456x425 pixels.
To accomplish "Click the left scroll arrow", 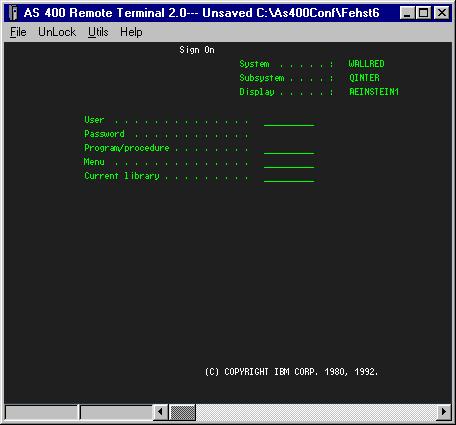I will [x=161, y=412].
